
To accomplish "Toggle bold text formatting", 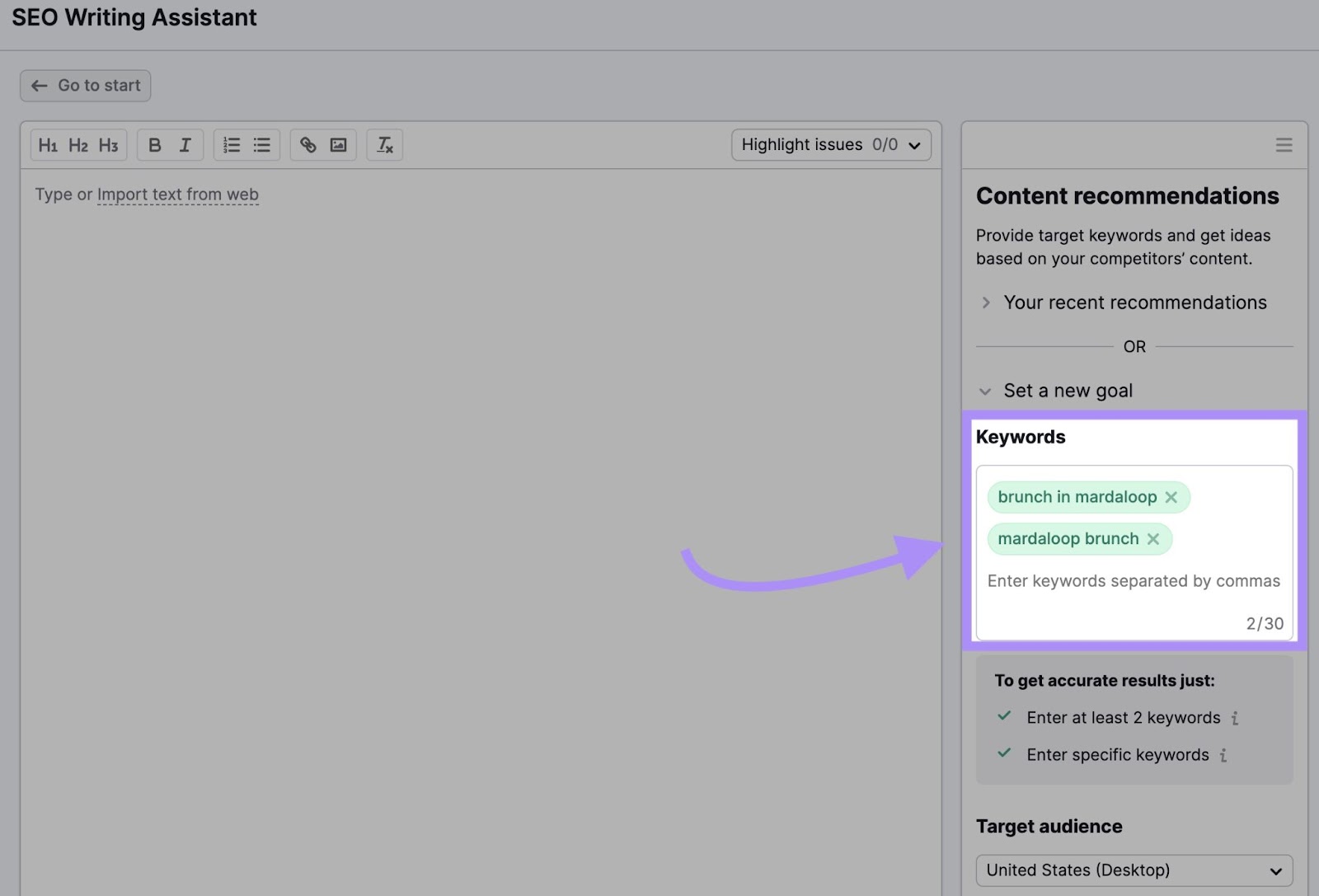I will [x=155, y=144].
